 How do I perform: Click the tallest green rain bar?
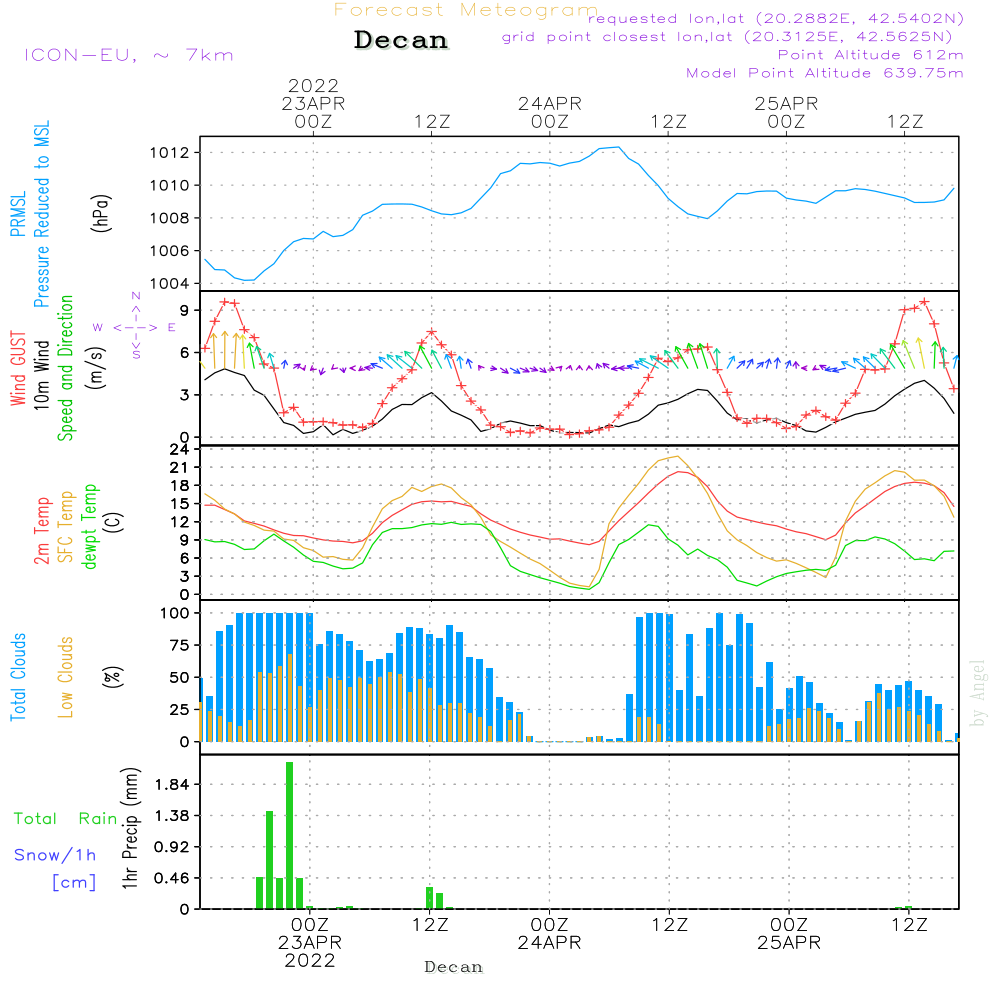(290, 835)
